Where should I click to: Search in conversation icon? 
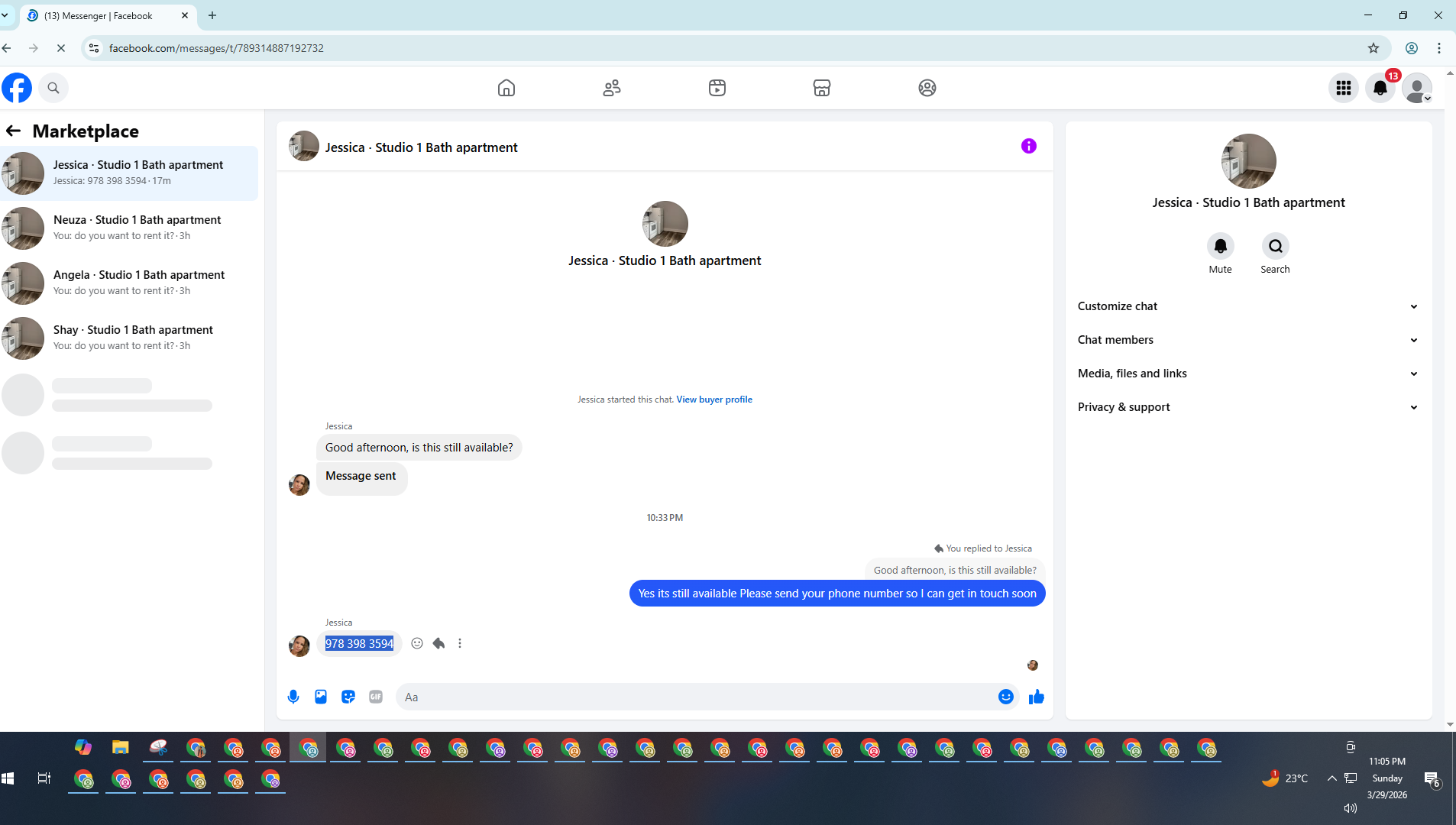(1276, 246)
